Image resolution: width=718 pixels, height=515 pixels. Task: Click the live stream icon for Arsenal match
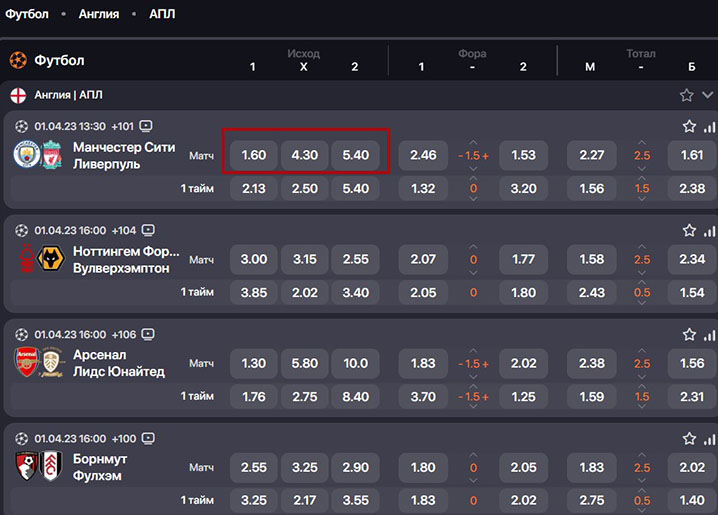[148, 334]
